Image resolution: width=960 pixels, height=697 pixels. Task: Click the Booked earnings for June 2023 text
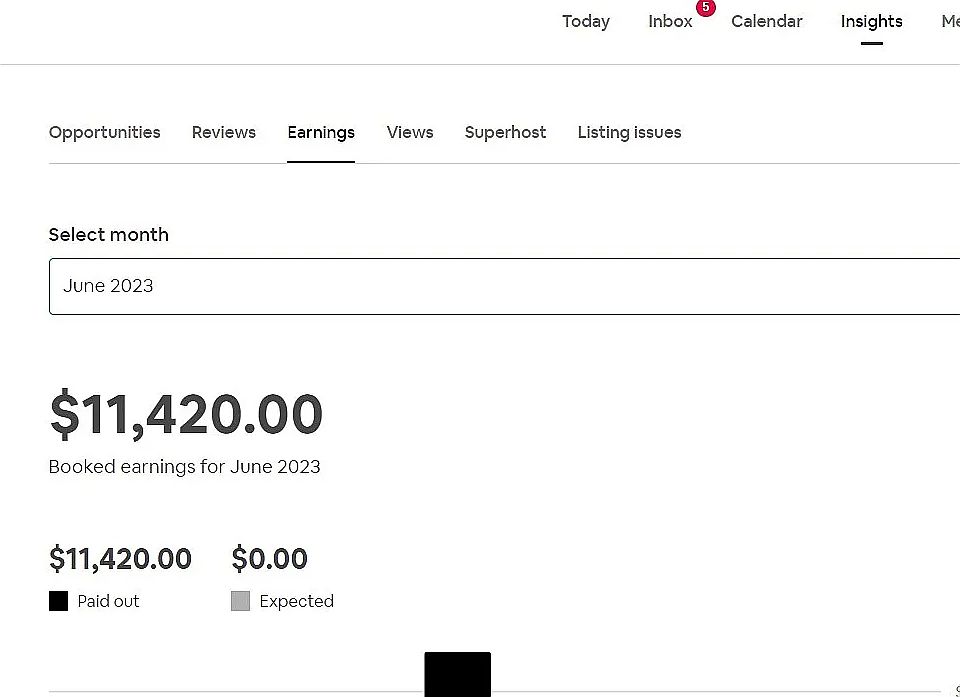tap(184, 467)
